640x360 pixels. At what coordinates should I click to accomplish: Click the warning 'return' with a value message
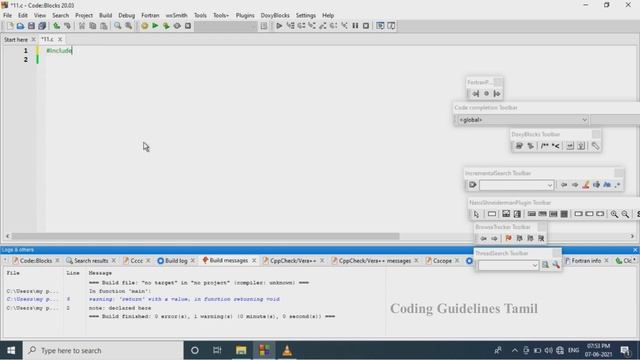(184, 299)
